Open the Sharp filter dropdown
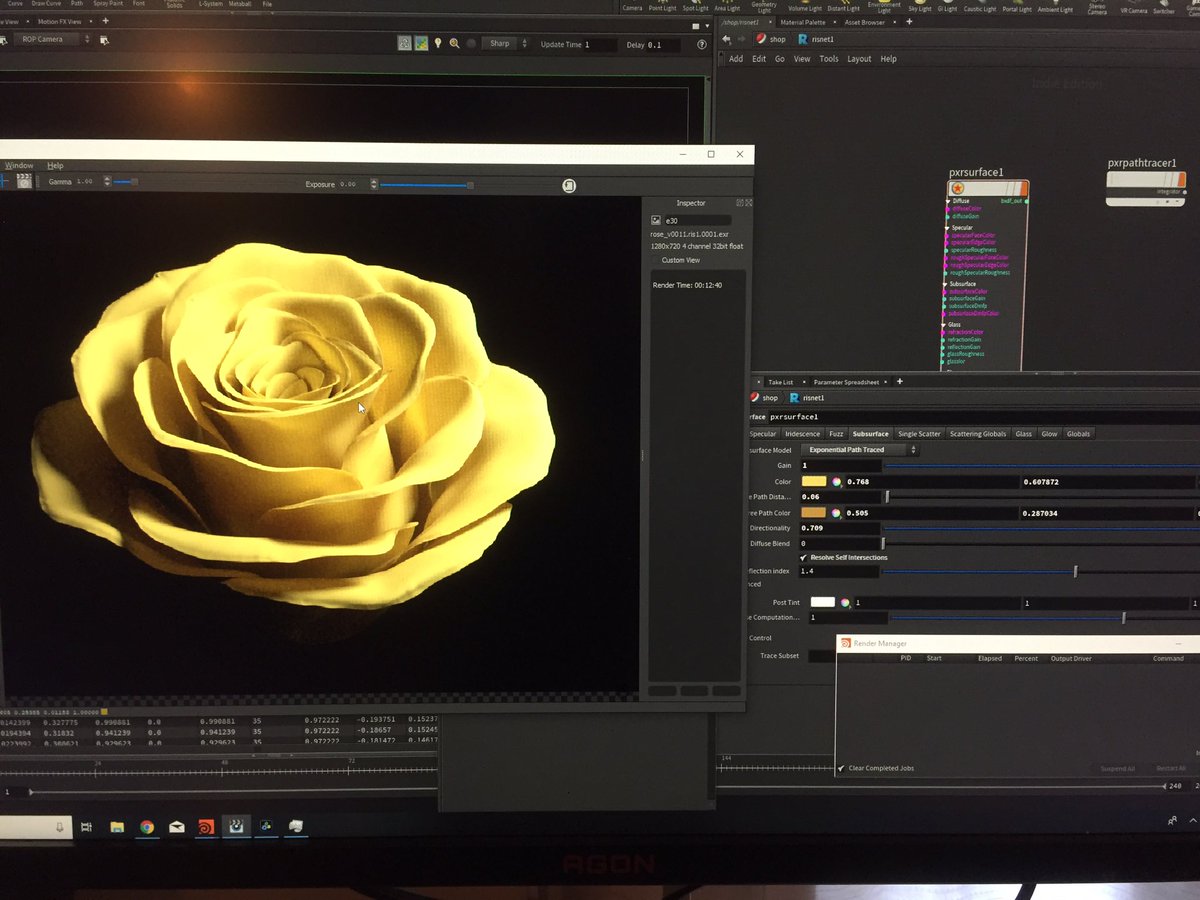 point(505,44)
